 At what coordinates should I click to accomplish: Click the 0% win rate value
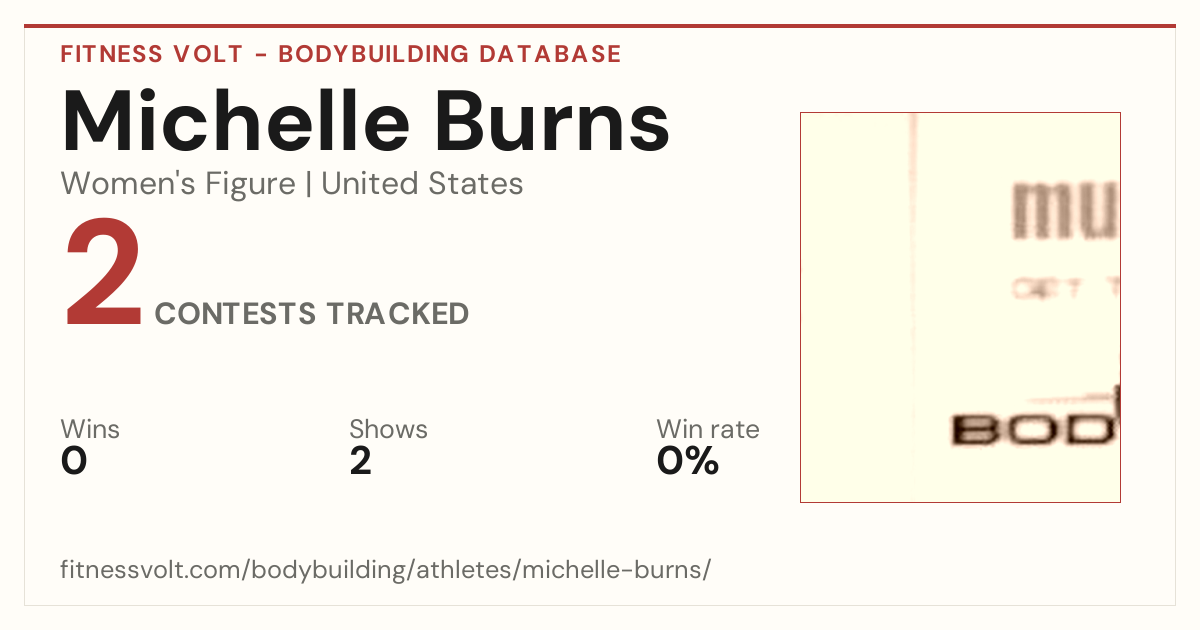pyautogui.click(x=688, y=461)
